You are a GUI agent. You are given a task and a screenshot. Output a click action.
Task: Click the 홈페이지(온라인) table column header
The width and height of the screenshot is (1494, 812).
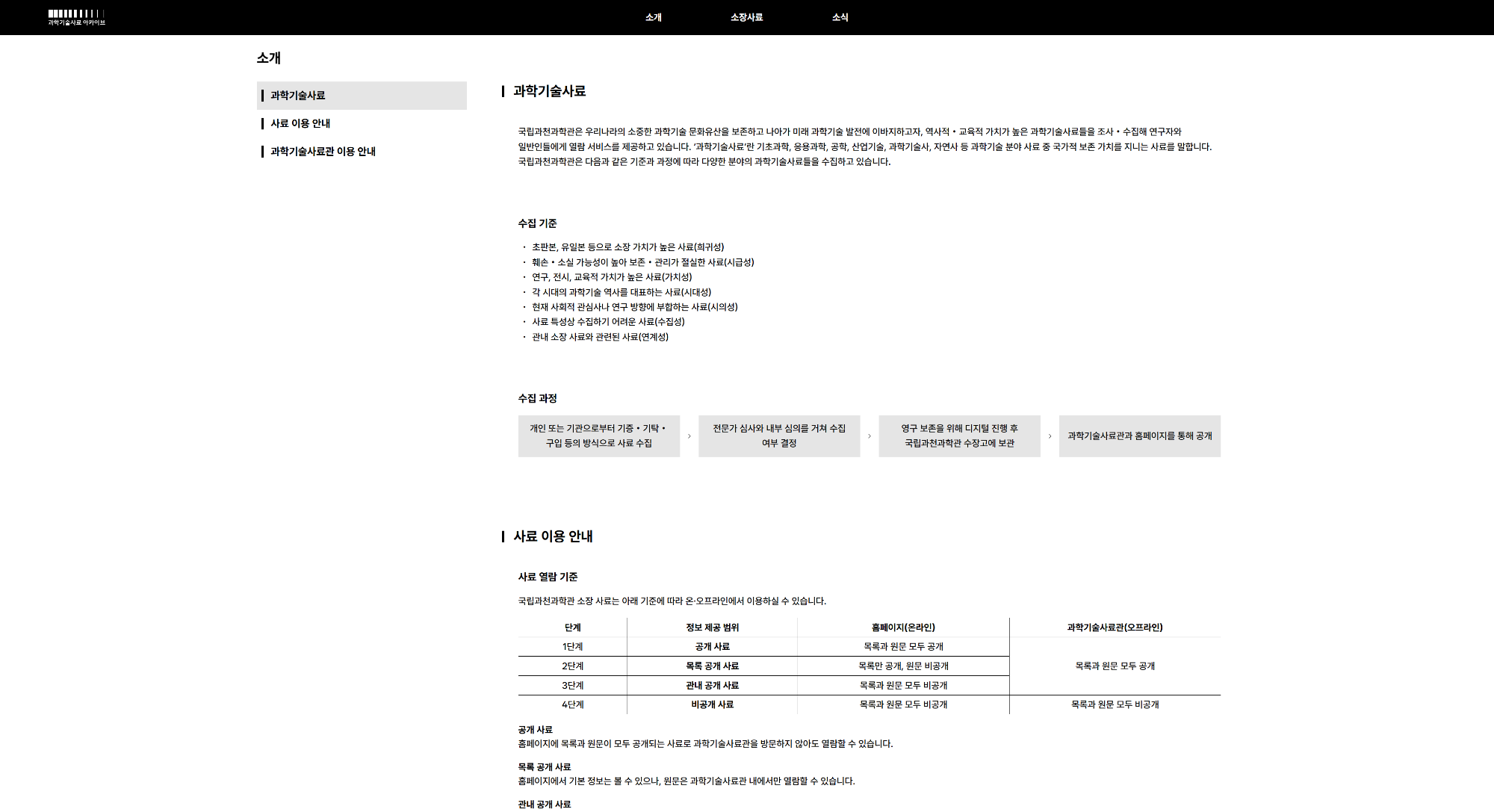[x=903, y=627]
